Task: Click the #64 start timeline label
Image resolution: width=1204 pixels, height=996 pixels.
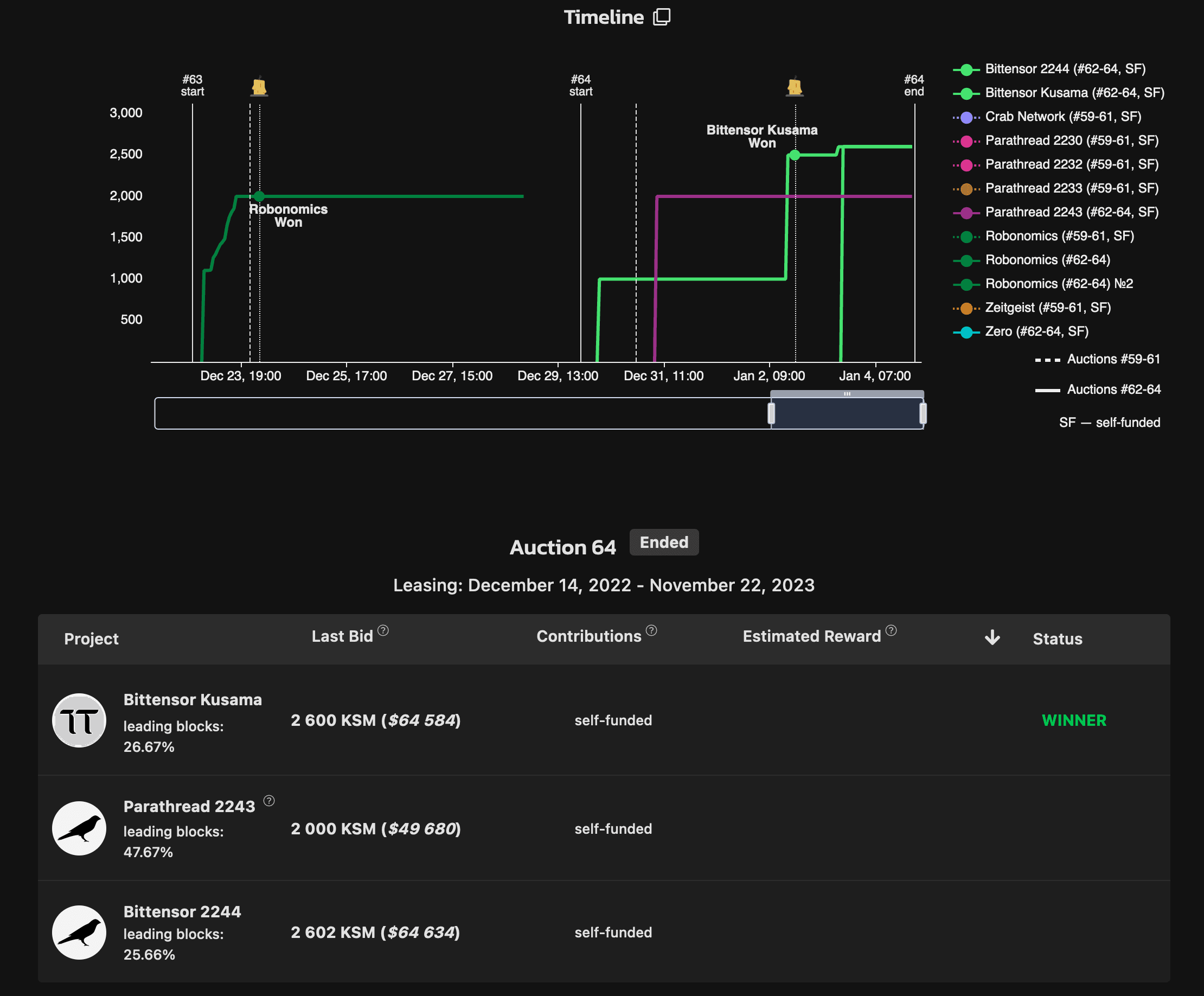Action: [581, 85]
